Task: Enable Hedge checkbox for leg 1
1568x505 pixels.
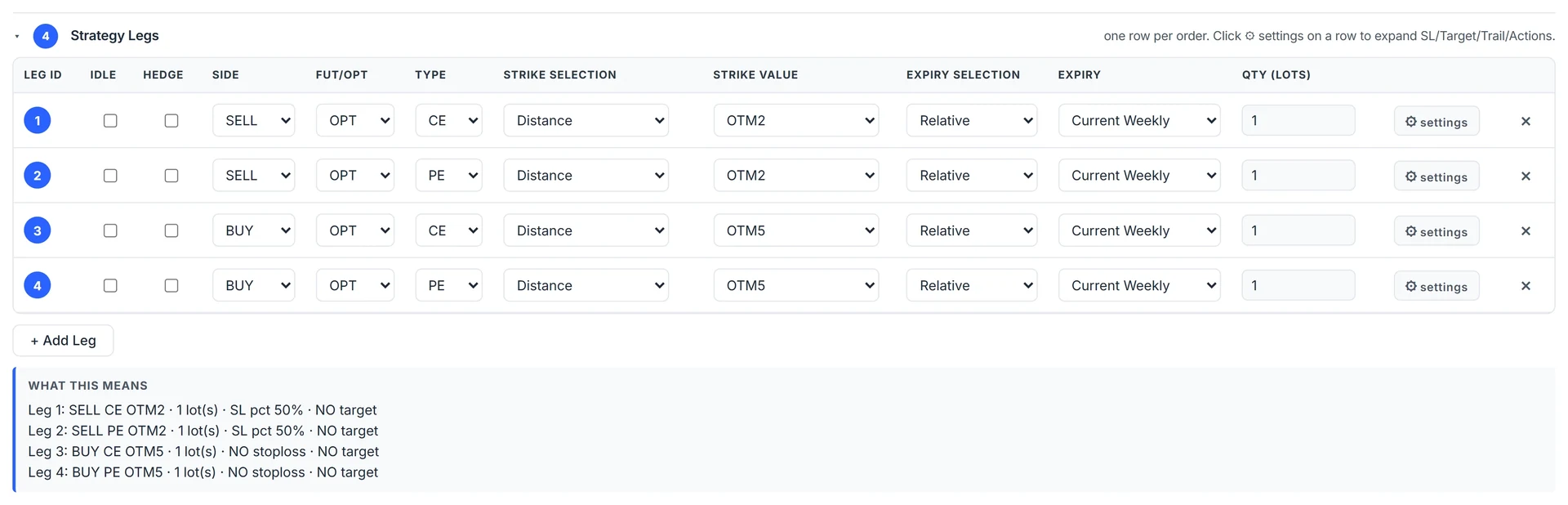Action: pyautogui.click(x=171, y=120)
